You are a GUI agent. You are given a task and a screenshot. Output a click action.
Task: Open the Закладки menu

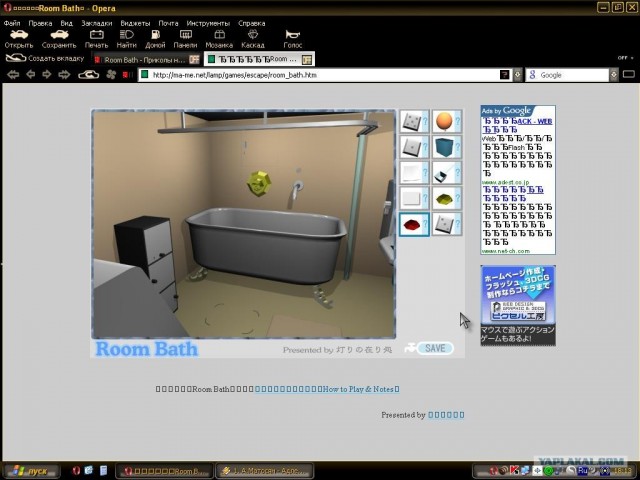click(x=97, y=23)
